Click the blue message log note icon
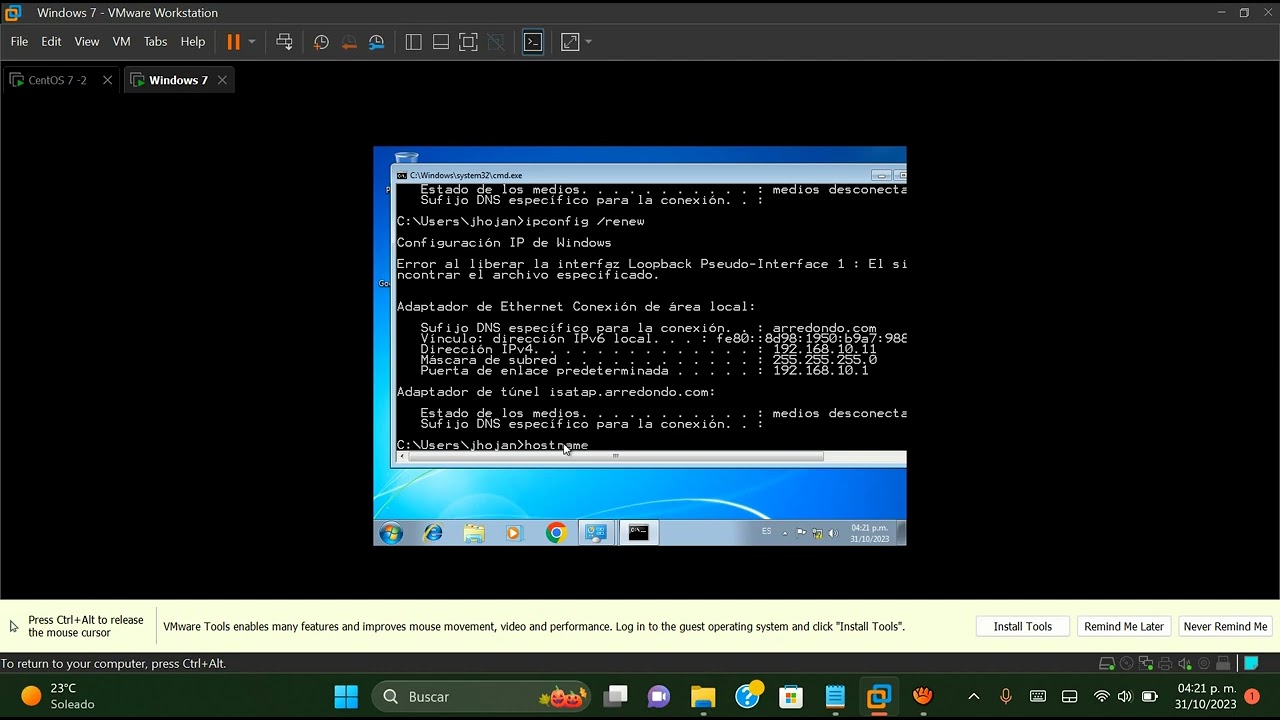Viewport: 1280px width, 720px height. [x=1251, y=664]
